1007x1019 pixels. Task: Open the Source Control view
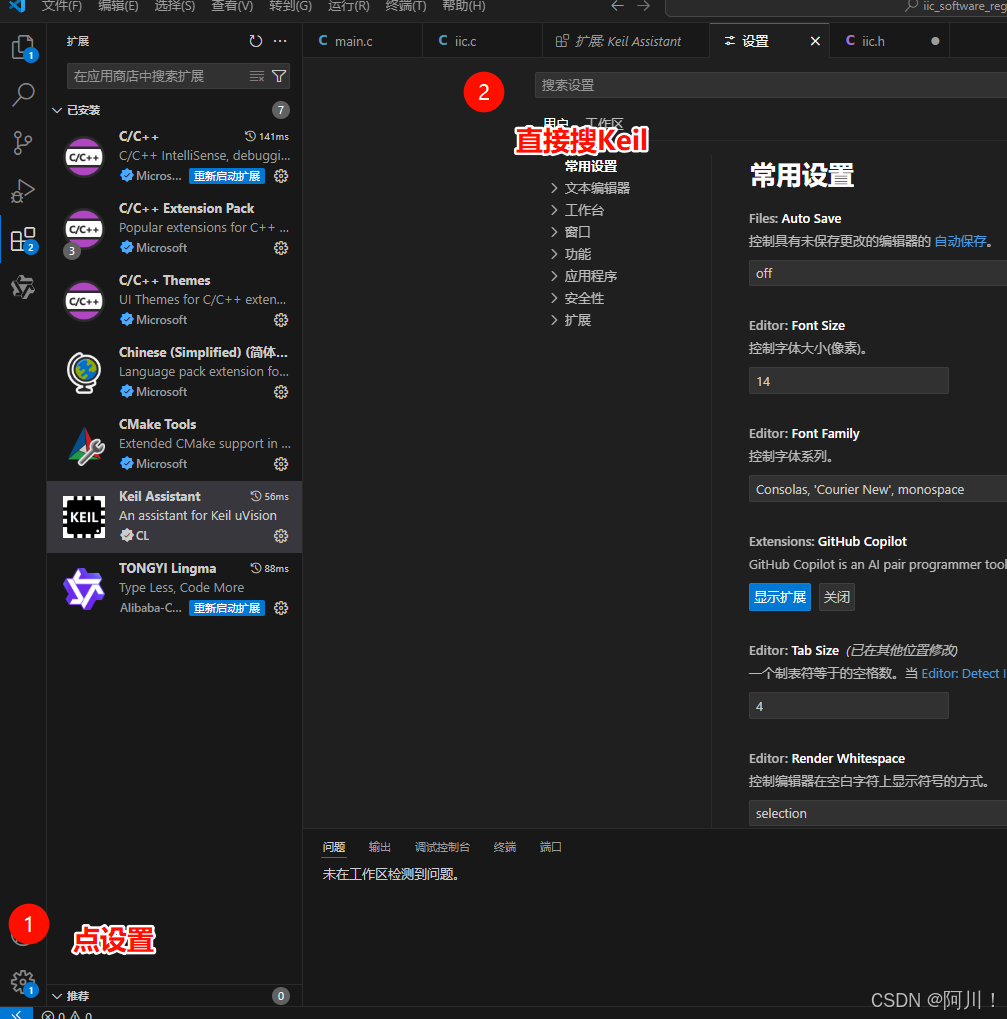click(x=23, y=143)
